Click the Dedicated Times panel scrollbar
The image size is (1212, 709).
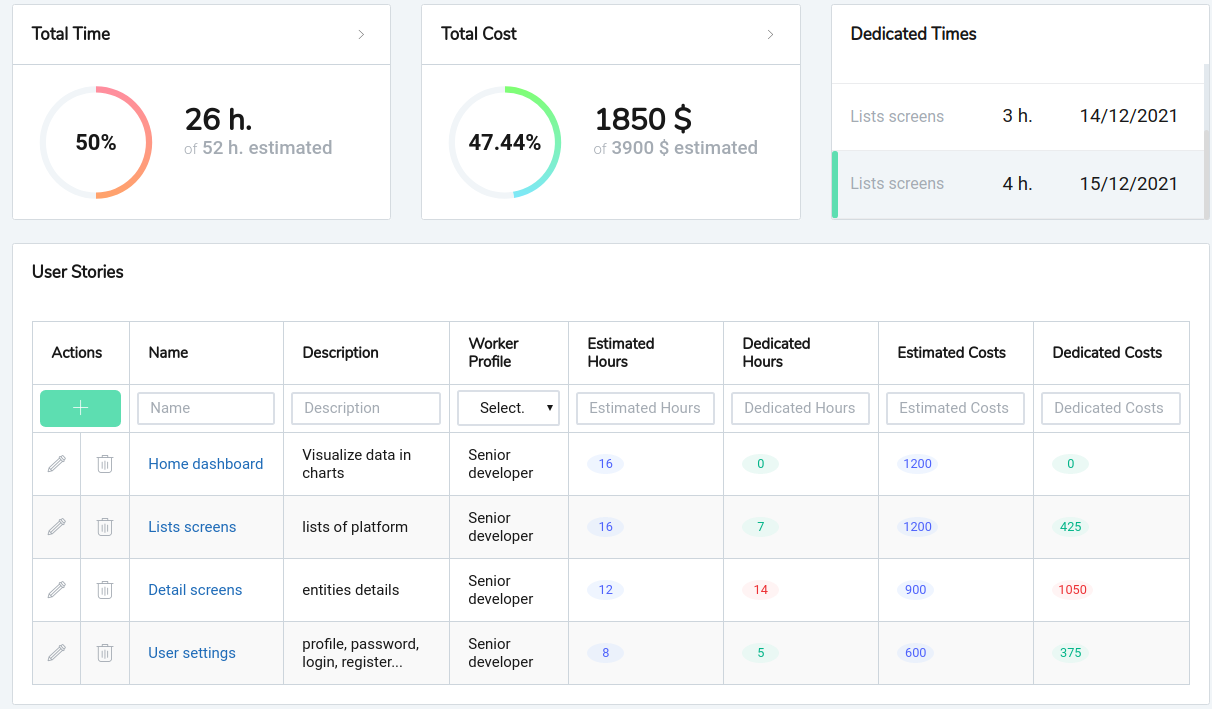tap(1205, 150)
